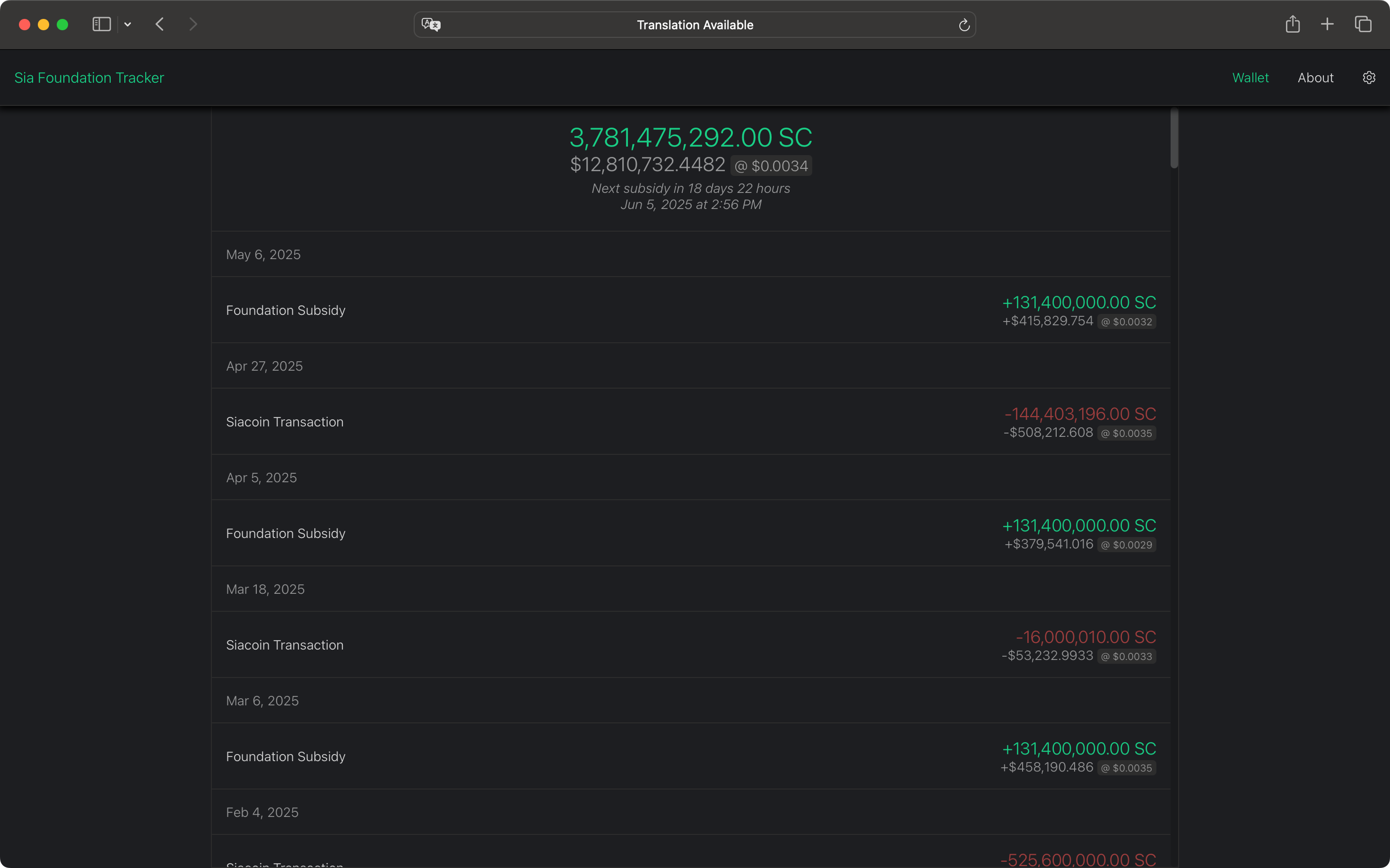The height and width of the screenshot is (868, 1390).
Task: Click the @ $0.0033 price badge
Action: click(x=1127, y=656)
